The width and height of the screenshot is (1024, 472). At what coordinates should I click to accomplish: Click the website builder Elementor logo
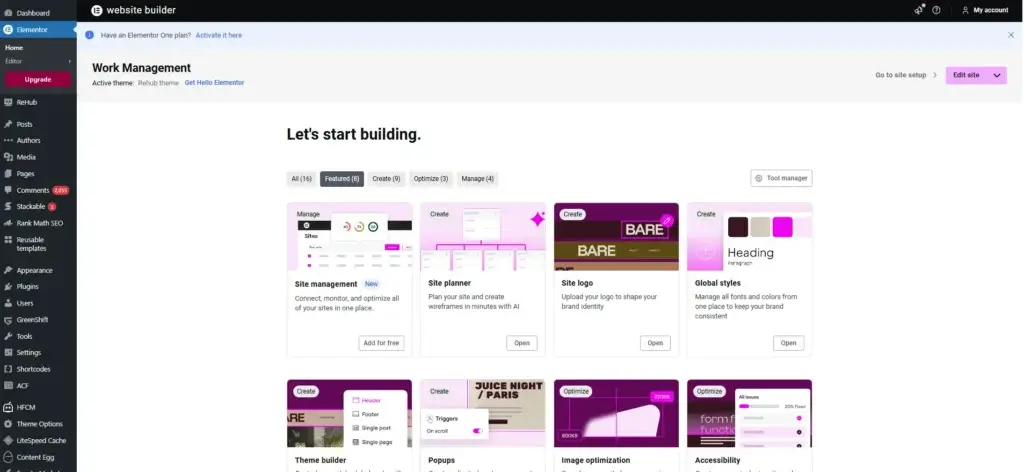[x=97, y=10]
